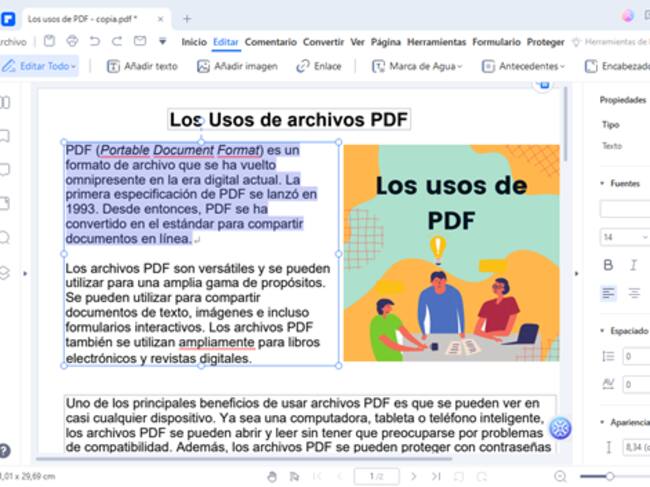The image size is (650, 487).
Task: Switch to the Comentario tab
Action: [x=270, y=42]
